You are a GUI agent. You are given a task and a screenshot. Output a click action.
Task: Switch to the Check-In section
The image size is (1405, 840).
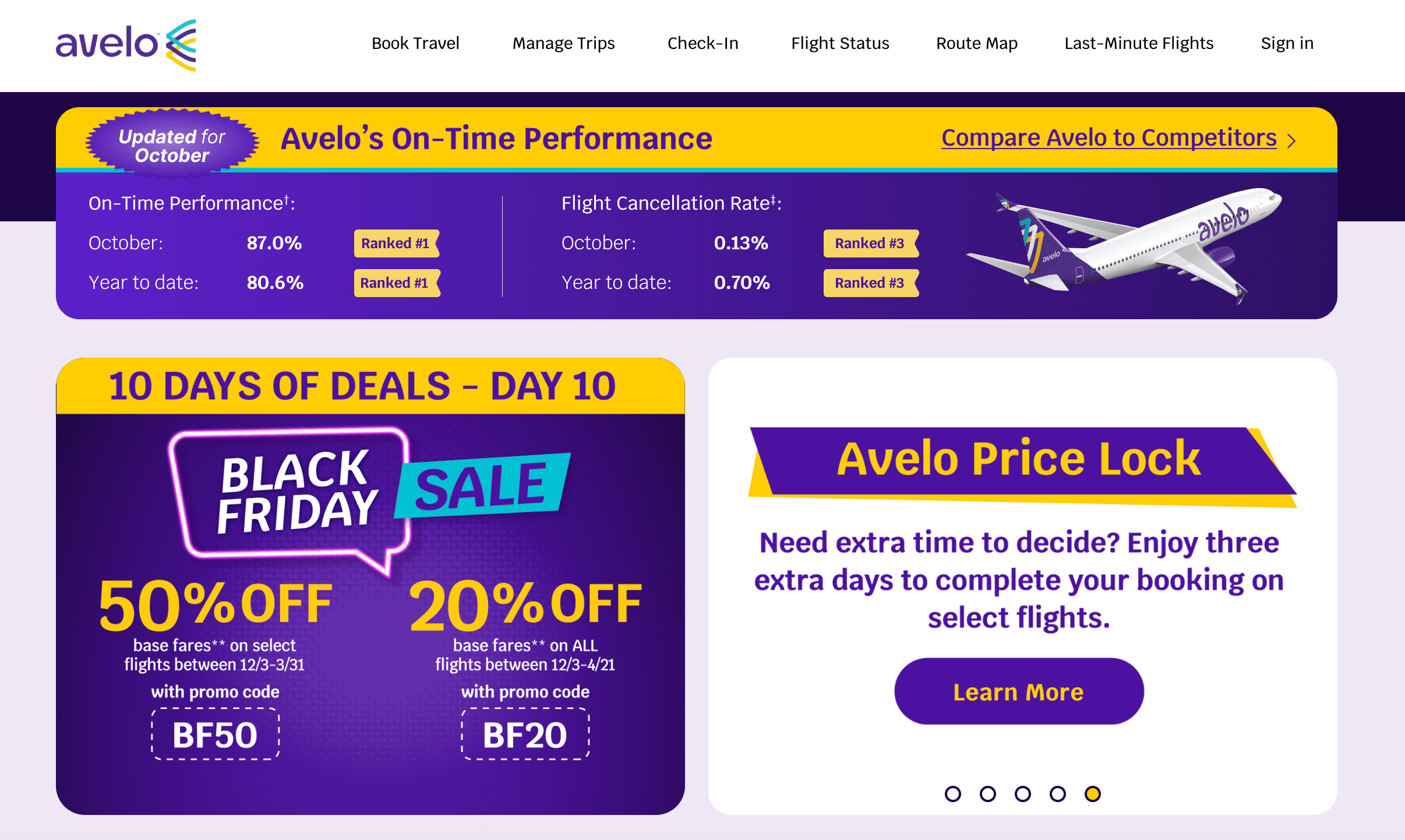click(702, 43)
